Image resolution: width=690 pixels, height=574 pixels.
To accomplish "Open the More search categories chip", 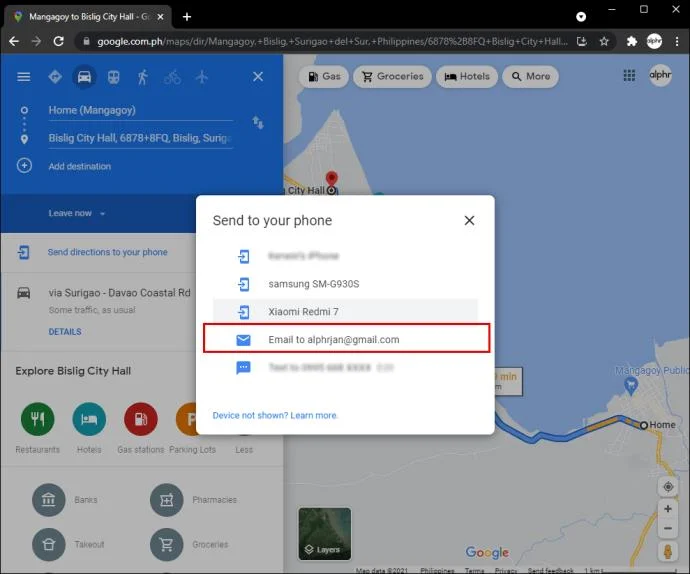I will [x=531, y=77].
